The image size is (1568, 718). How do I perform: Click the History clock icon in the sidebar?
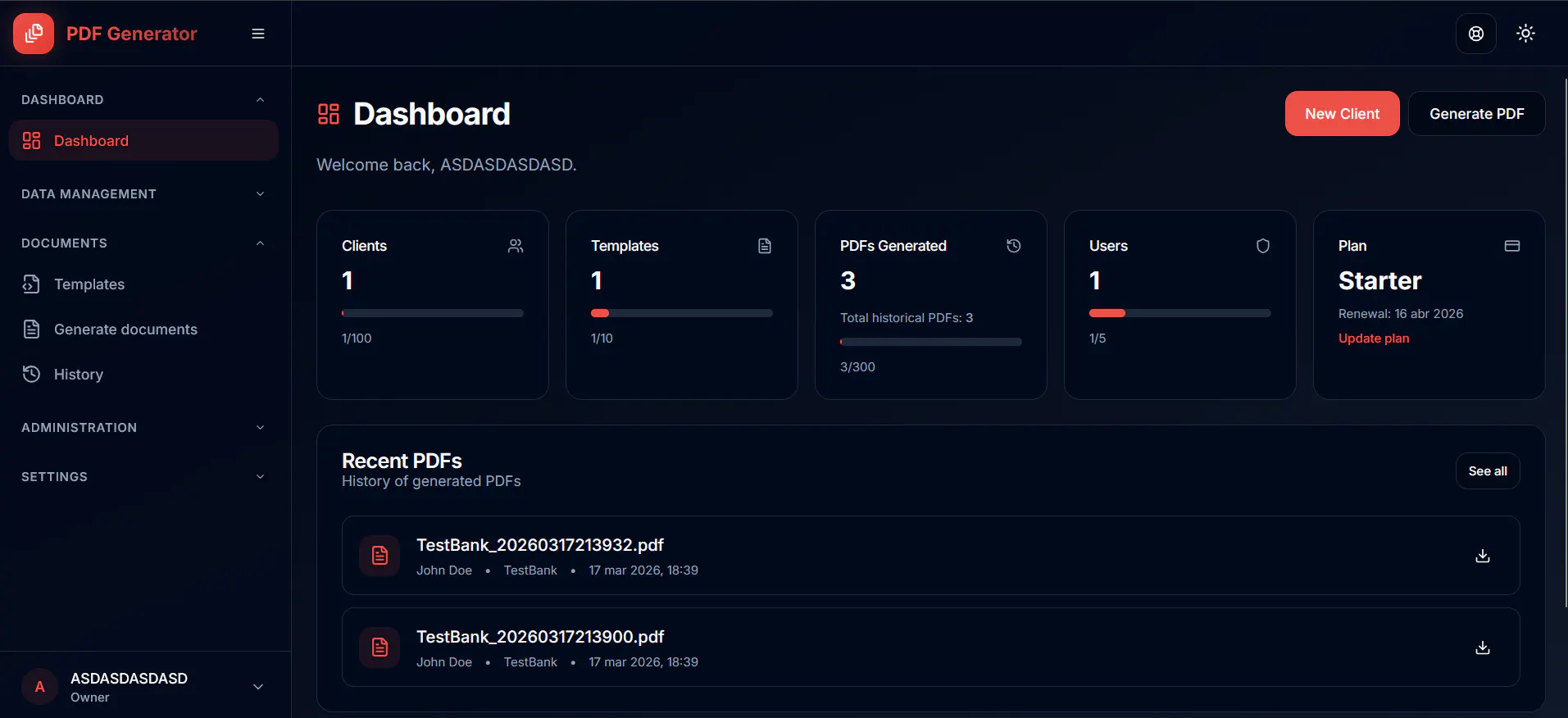[31, 375]
